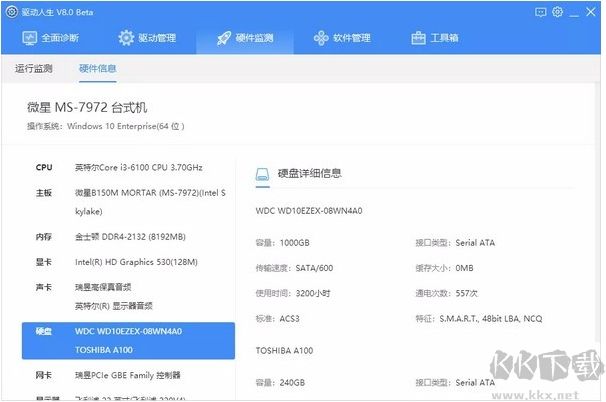Click 英特尔(R) 显示器音频 entry
Image resolution: width=606 pixels, height=402 pixels.
114,306
